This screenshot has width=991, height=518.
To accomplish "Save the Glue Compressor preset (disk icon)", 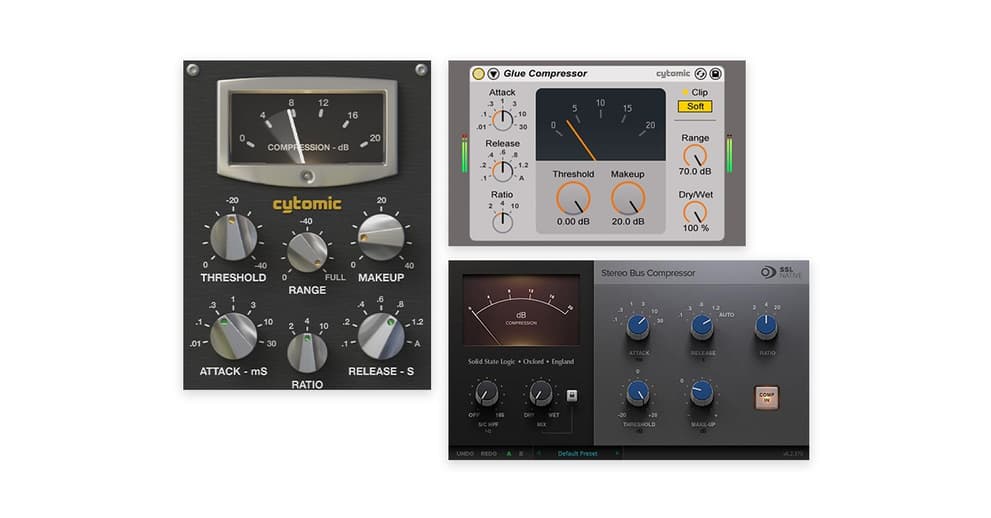I will (x=715, y=74).
